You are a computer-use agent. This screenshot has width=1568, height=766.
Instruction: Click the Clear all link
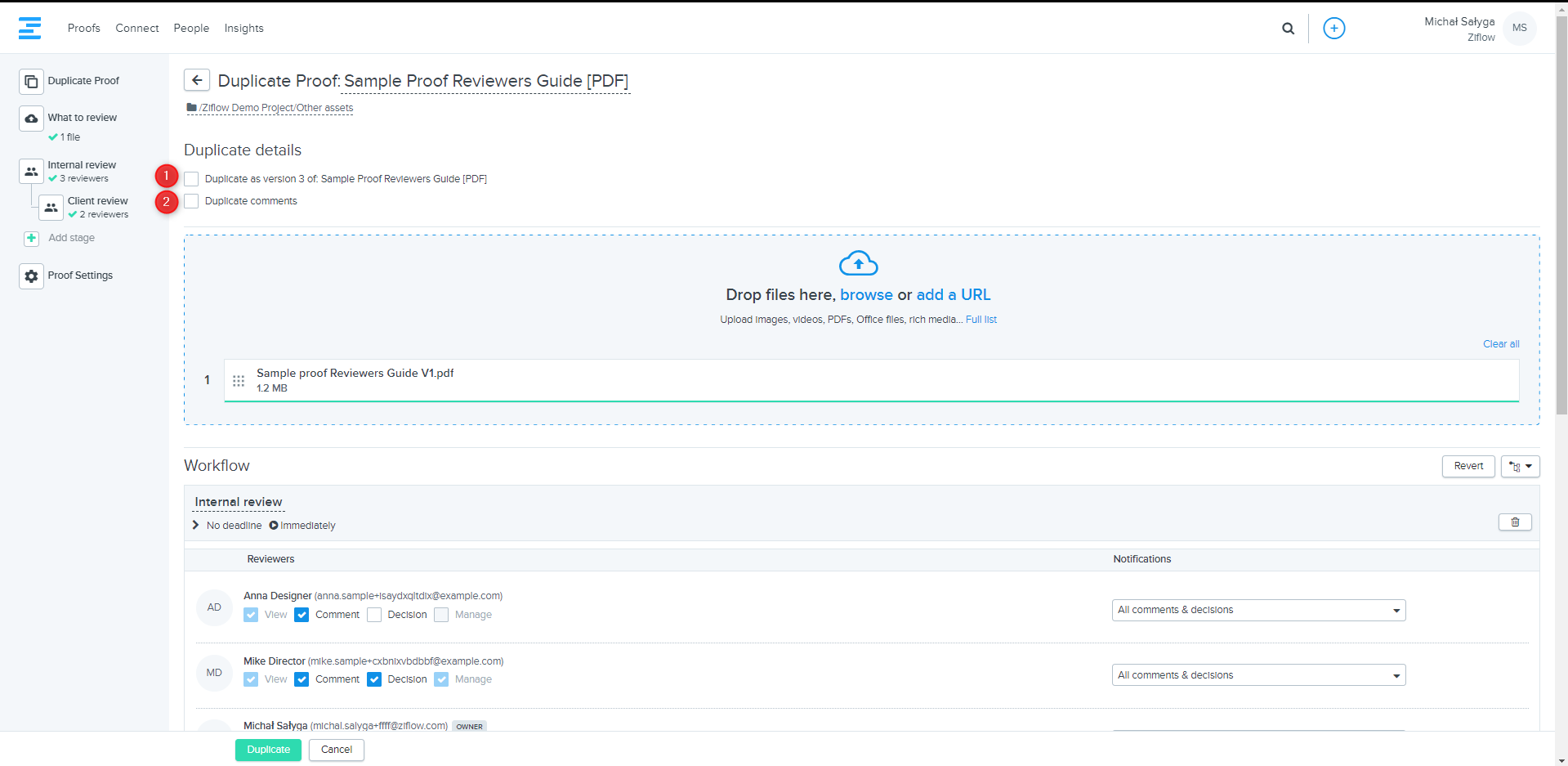click(x=1500, y=344)
